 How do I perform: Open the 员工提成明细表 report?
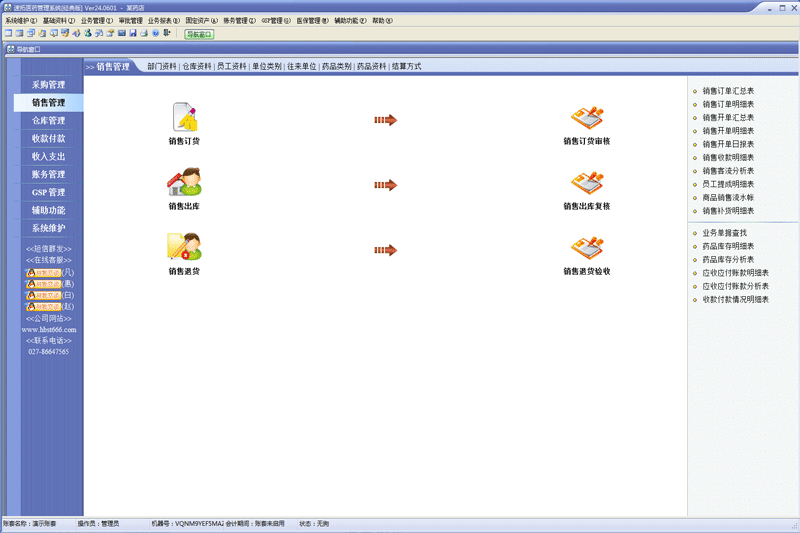click(x=728, y=184)
